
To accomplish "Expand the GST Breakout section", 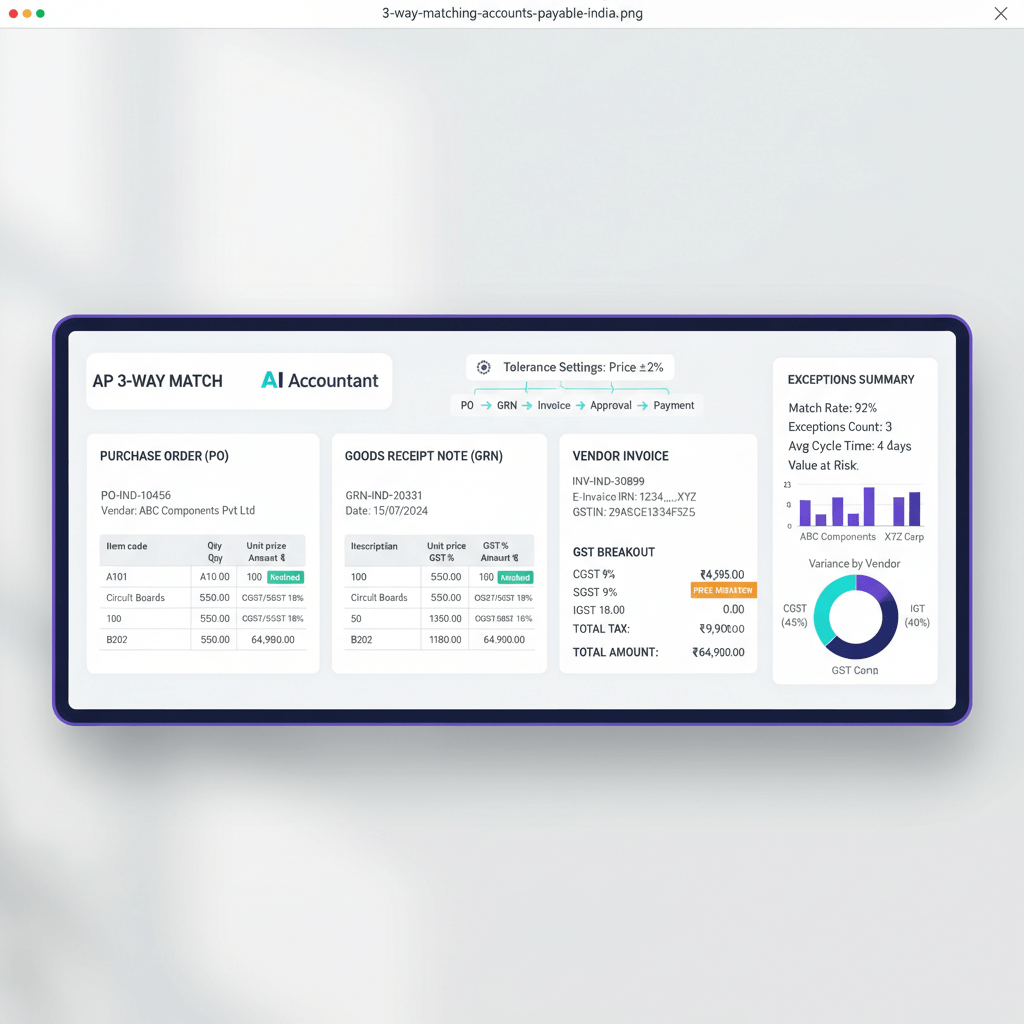I will pos(614,552).
